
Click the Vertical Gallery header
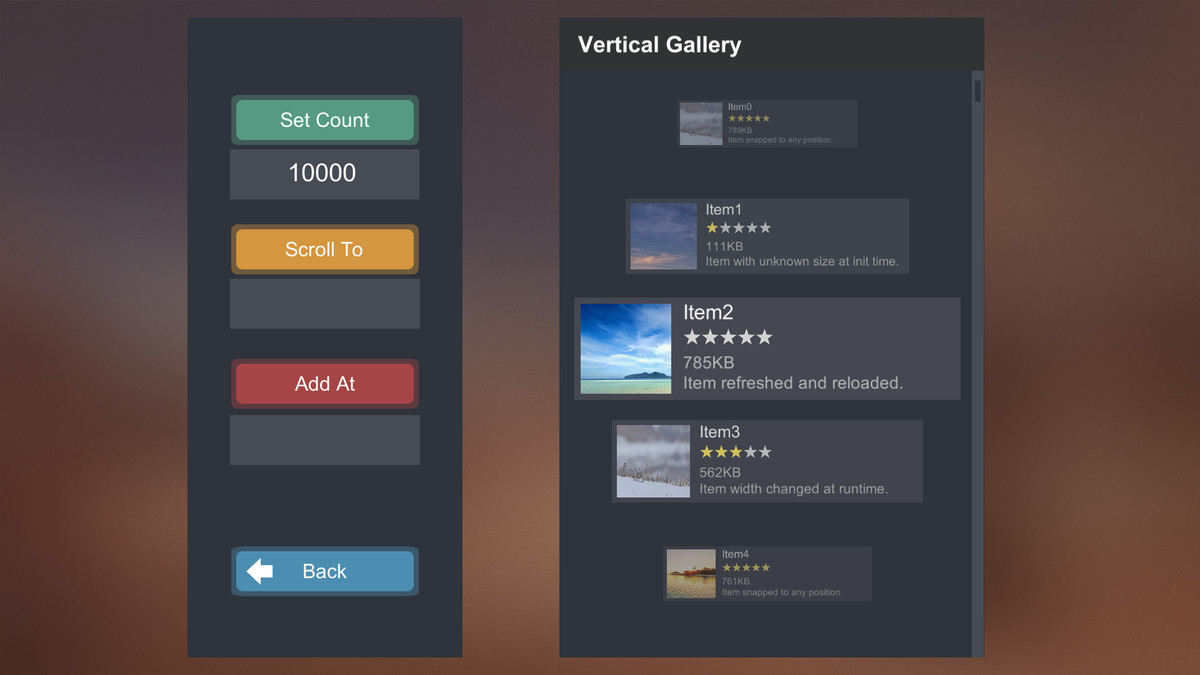coord(659,44)
